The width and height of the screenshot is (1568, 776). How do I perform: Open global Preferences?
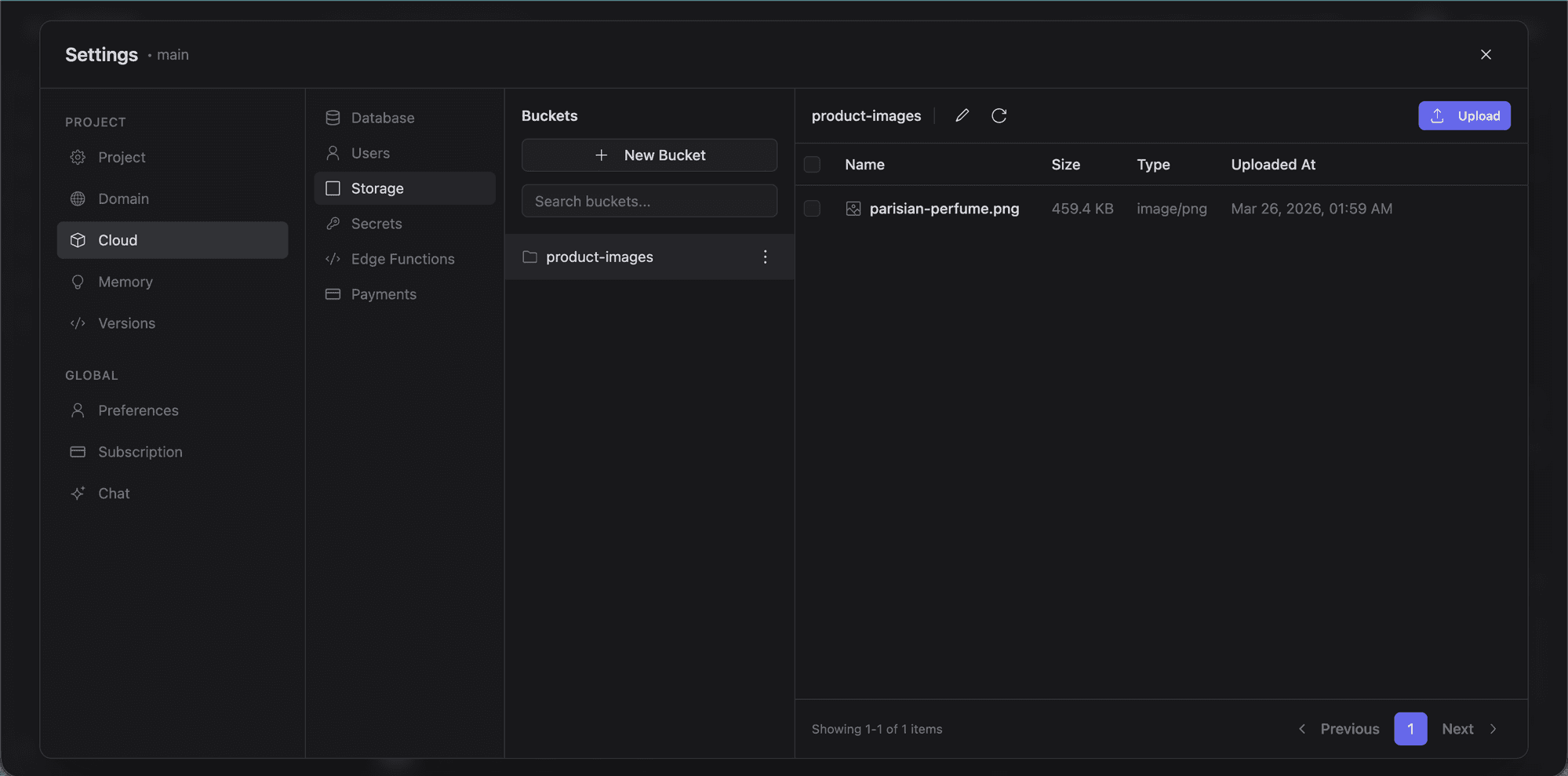[173, 410]
